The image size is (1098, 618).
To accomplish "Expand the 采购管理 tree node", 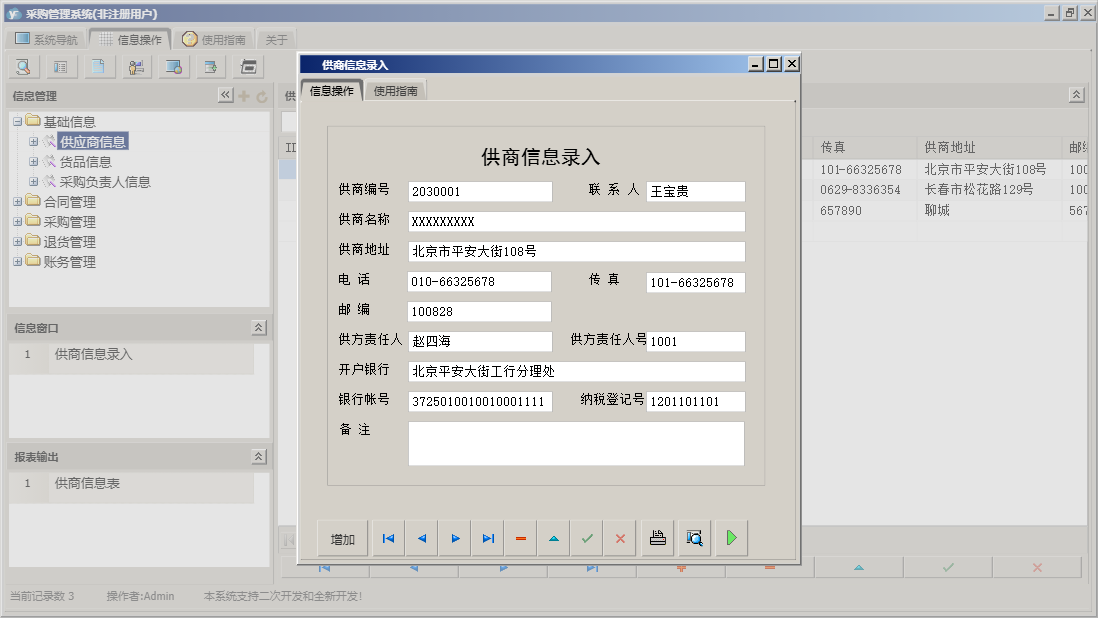I will click(x=17, y=222).
